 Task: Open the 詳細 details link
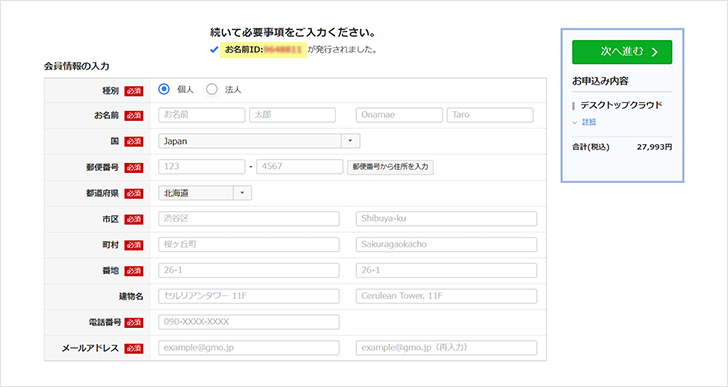tap(589, 122)
